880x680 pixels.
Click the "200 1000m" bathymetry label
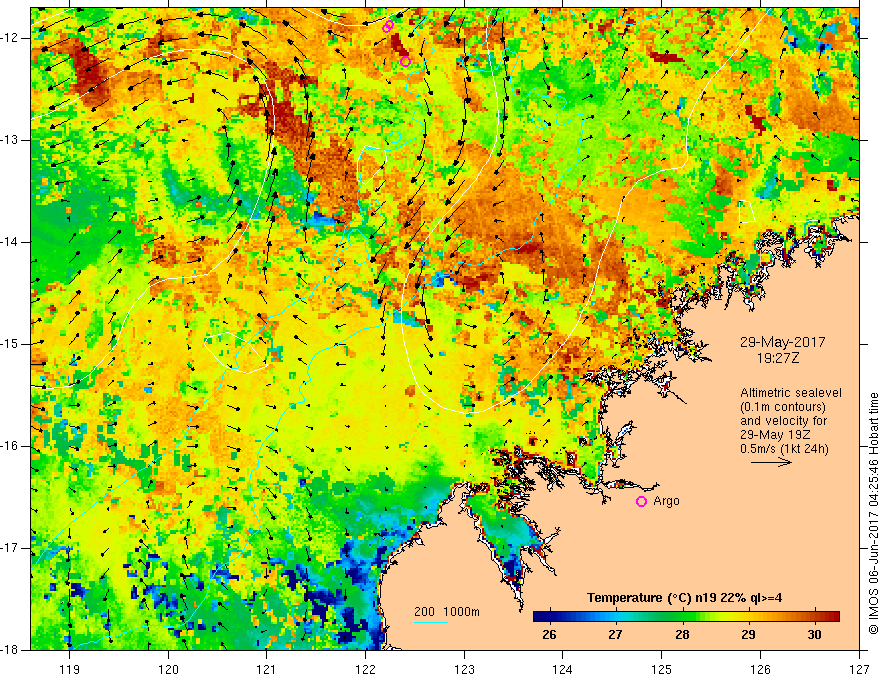click(x=447, y=612)
